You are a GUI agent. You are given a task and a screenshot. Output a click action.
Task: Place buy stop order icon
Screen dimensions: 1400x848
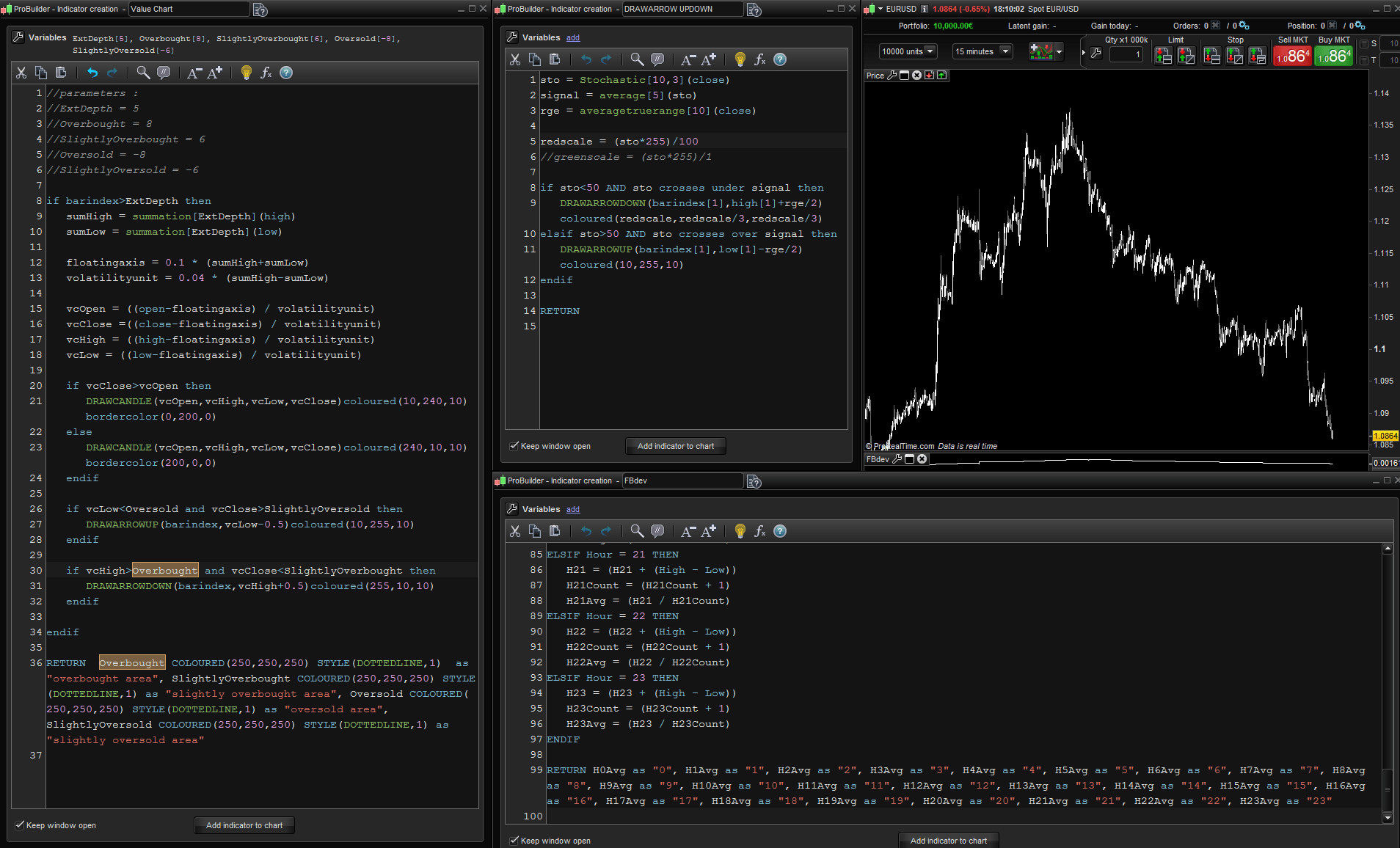[x=1212, y=55]
